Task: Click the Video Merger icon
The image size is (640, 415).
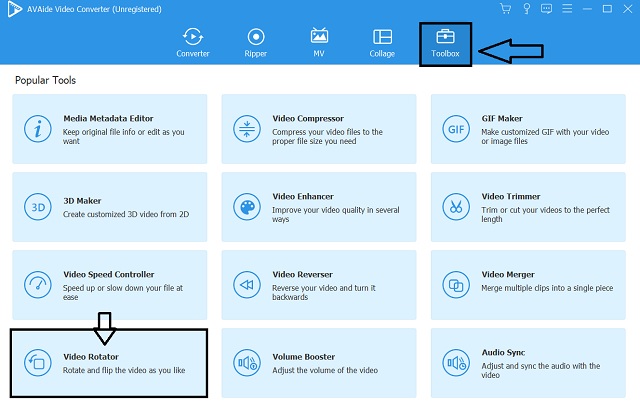Action: click(456, 285)
